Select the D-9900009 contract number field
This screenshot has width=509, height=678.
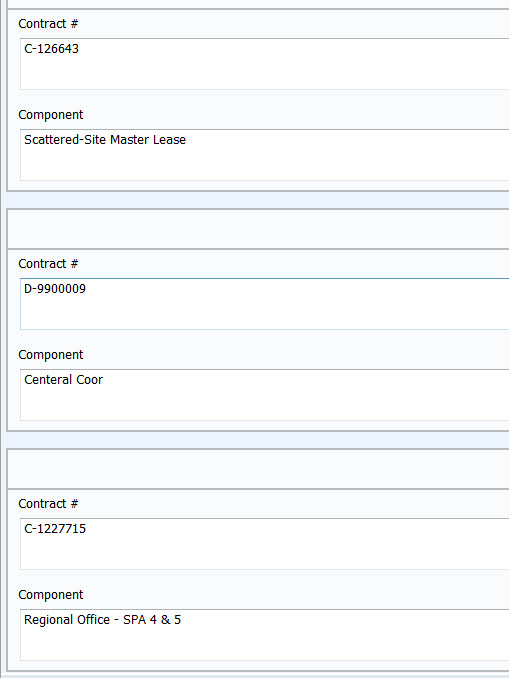pyautogui.click(x=264, y=304)
